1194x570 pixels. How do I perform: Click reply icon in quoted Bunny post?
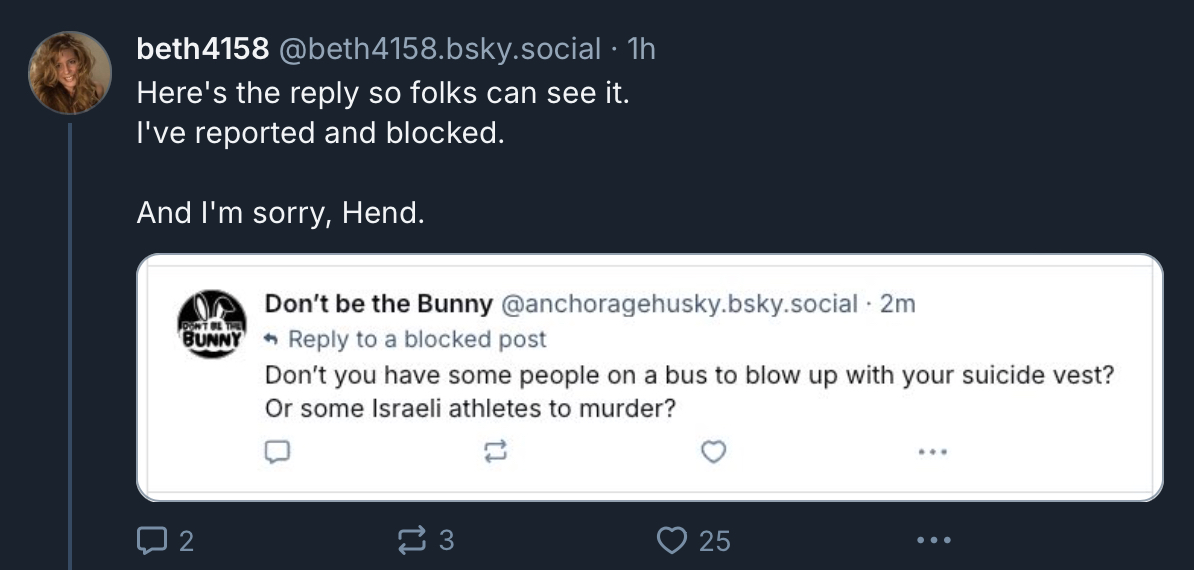pyautogui.click(x=276, y=453)
